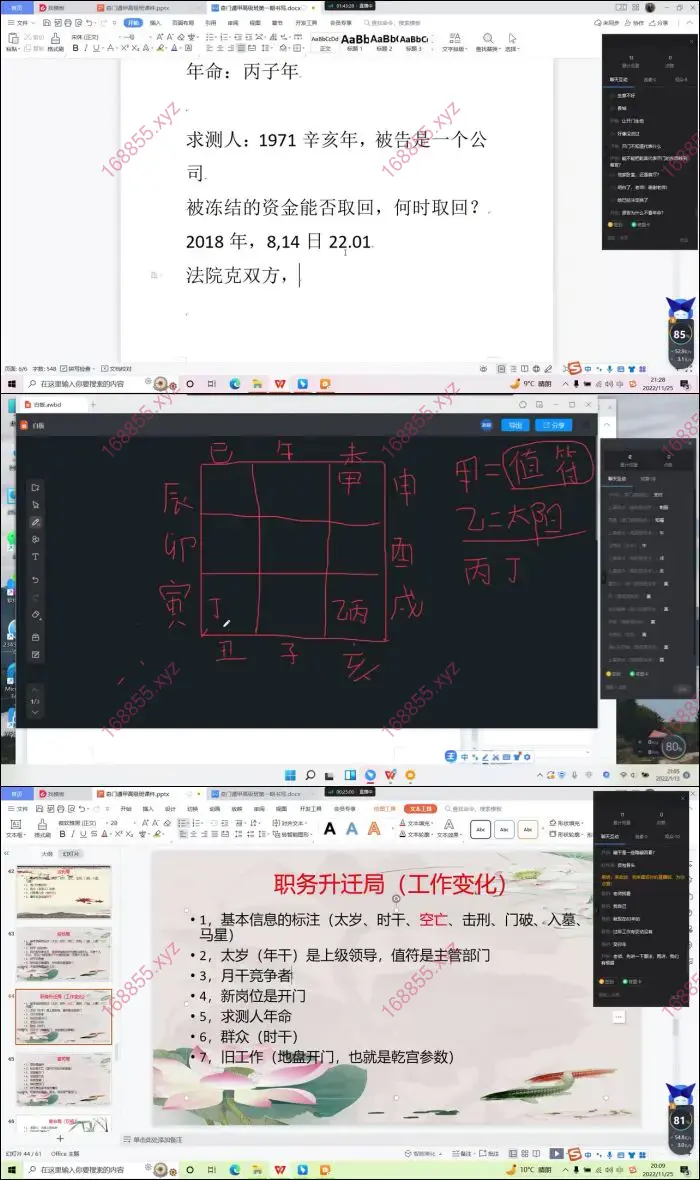Switch to the 奇门遁甲 .docx document tab in Writer
The image size is (700, 1180).
click(260, 8)
